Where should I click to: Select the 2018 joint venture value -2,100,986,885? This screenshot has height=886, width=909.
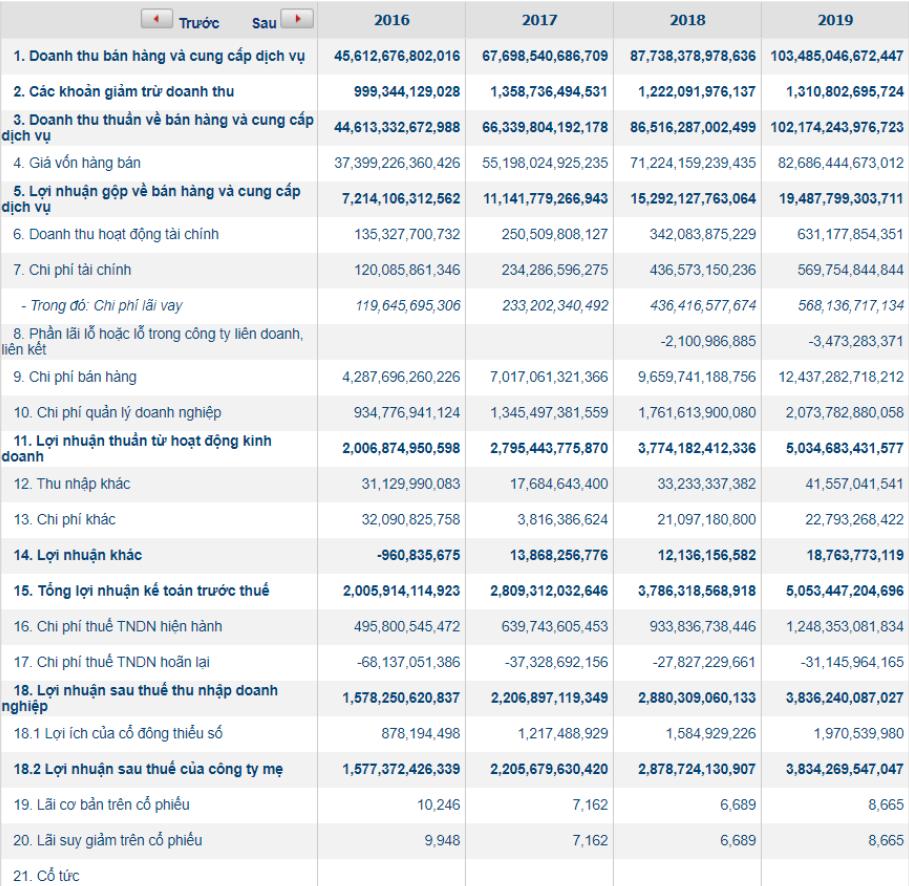click(x=708, y=342)
